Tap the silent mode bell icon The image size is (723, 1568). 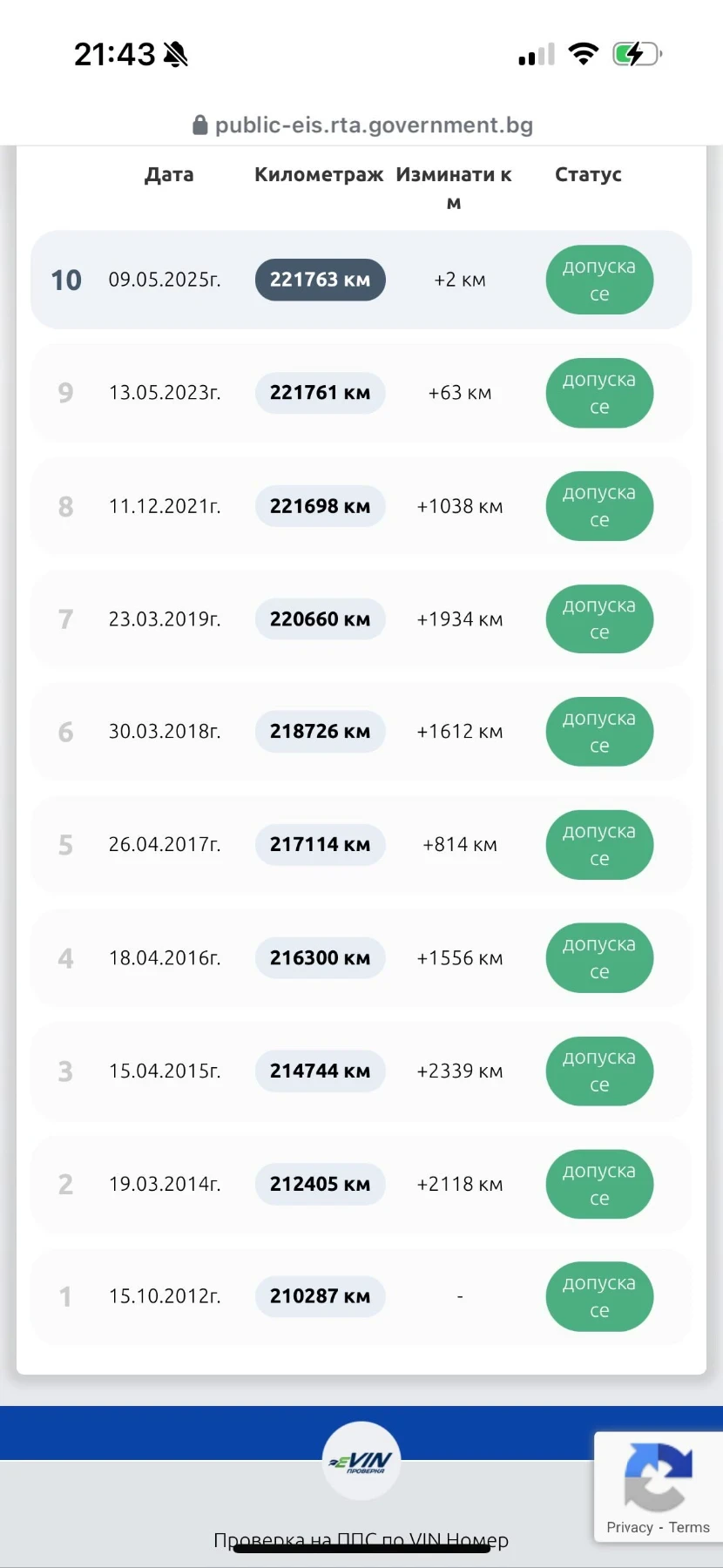click(x=176, y=55)
